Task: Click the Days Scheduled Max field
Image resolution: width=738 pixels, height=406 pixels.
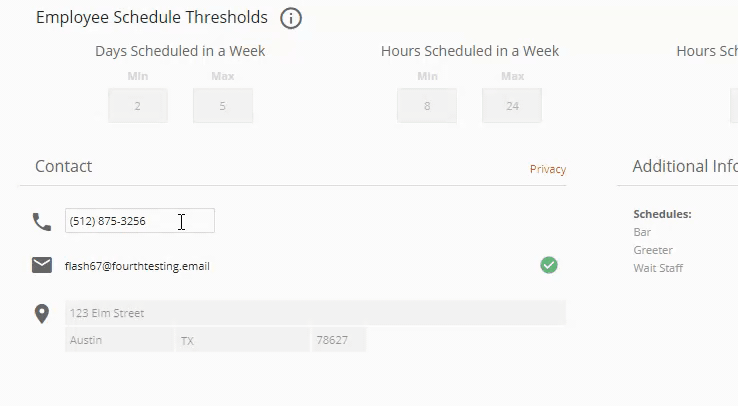Action: 222,106
